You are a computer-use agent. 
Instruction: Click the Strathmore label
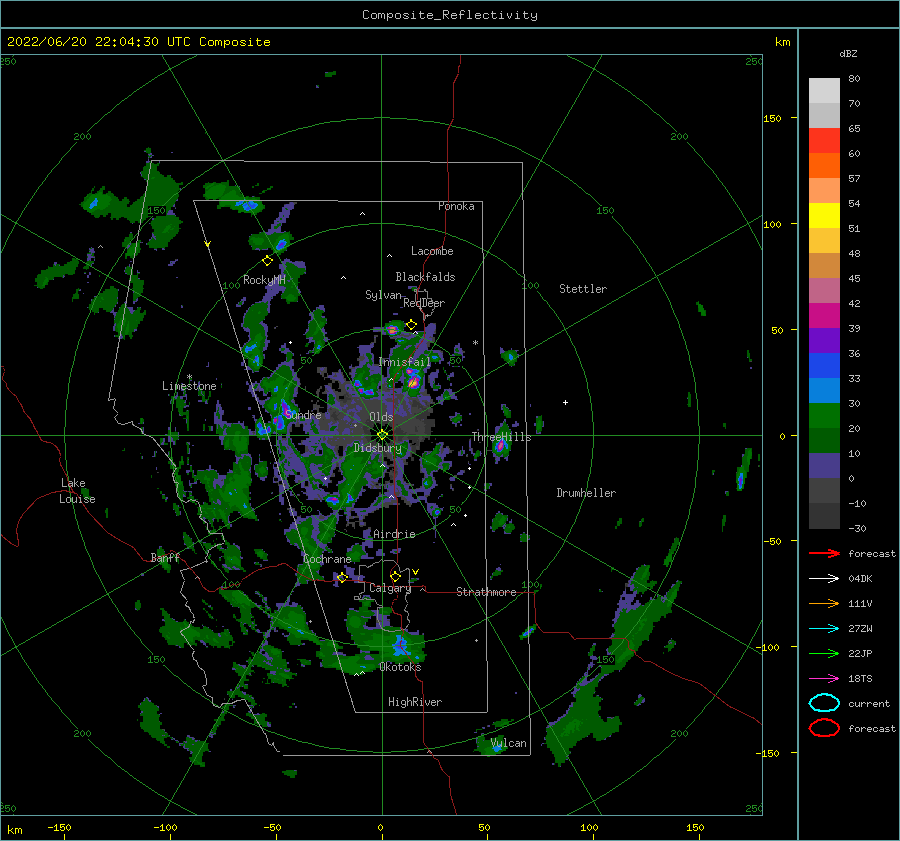coord(486,592)
